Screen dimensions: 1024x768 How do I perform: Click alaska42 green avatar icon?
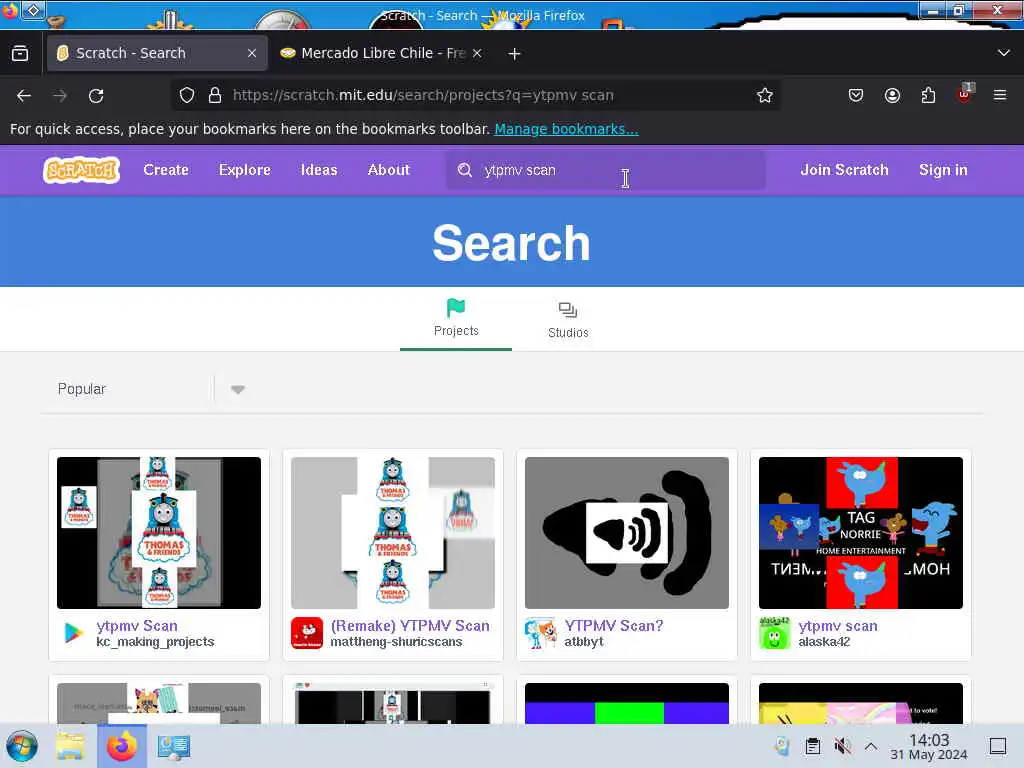click(775, 633)
